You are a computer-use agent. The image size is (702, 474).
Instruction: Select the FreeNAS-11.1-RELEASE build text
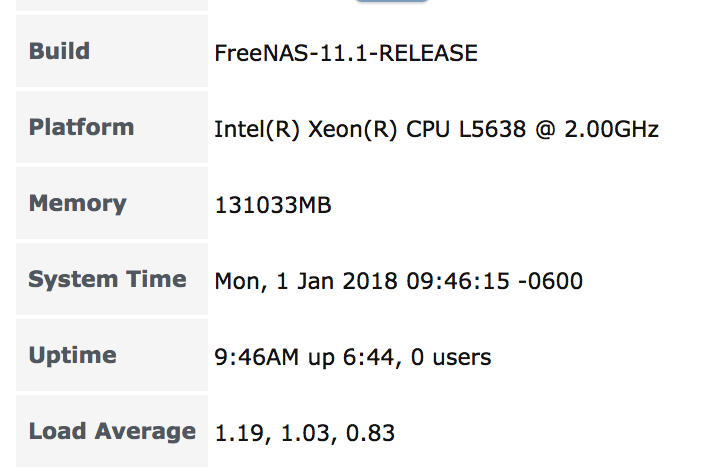[x=346, y=53]
